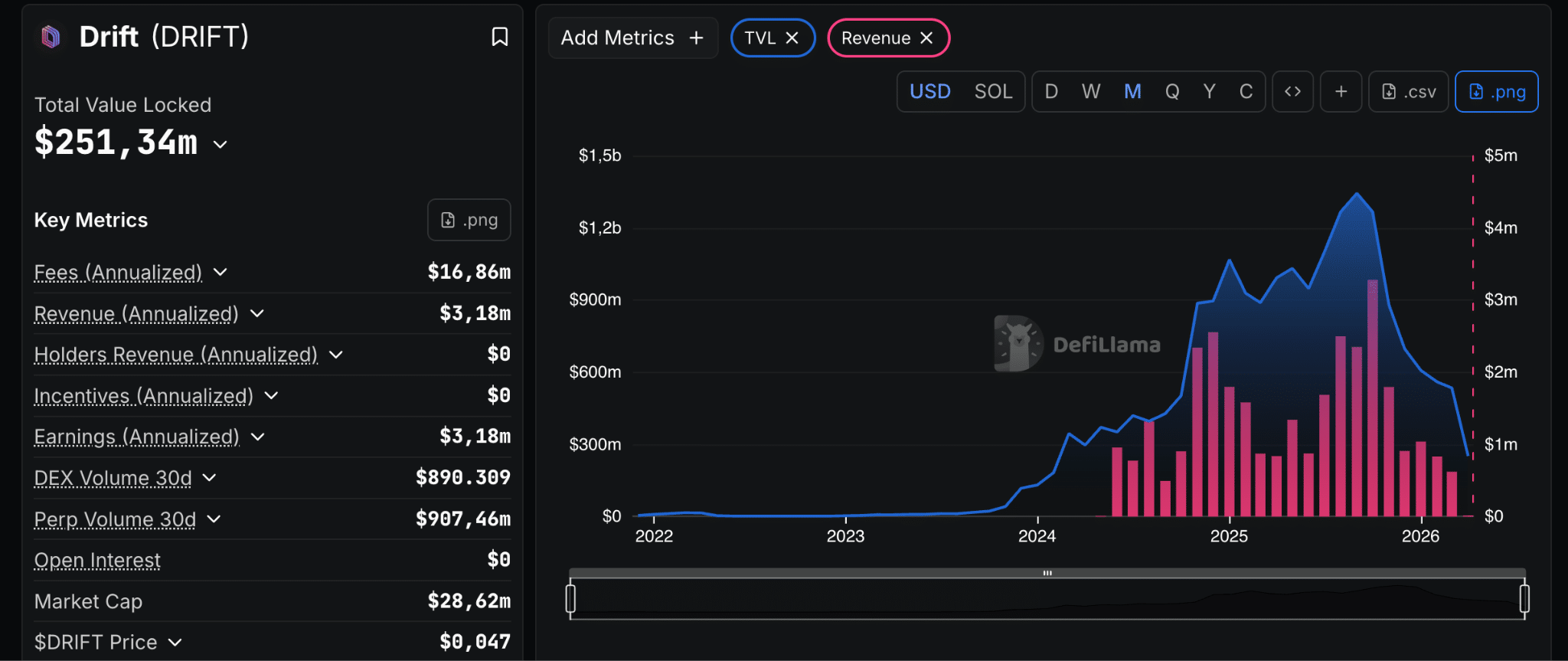Click the Drift protocol logo
1568x661 pixels.
(x=51, y=37)
